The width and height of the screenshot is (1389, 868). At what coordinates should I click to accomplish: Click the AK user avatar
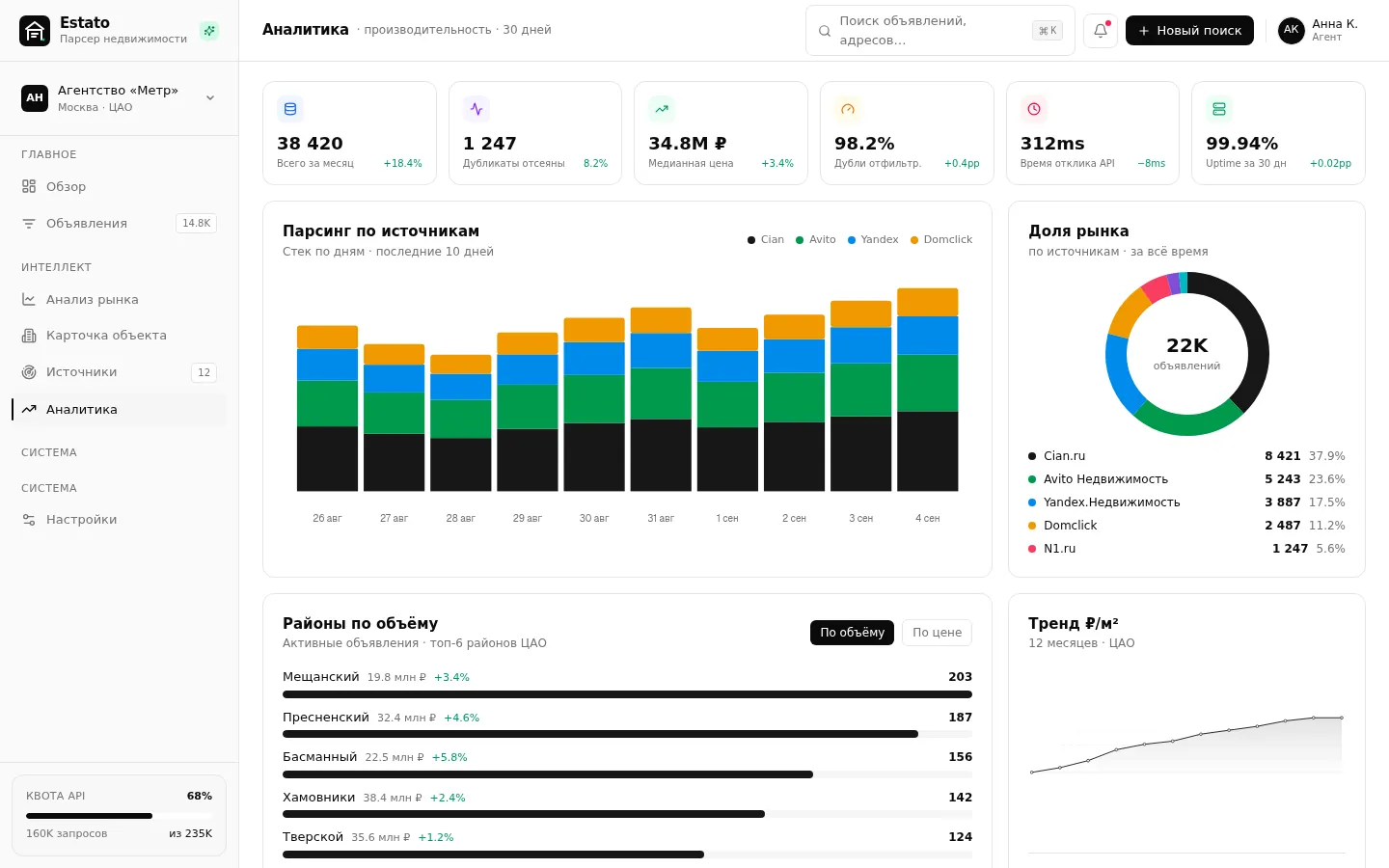point(1292,31)
